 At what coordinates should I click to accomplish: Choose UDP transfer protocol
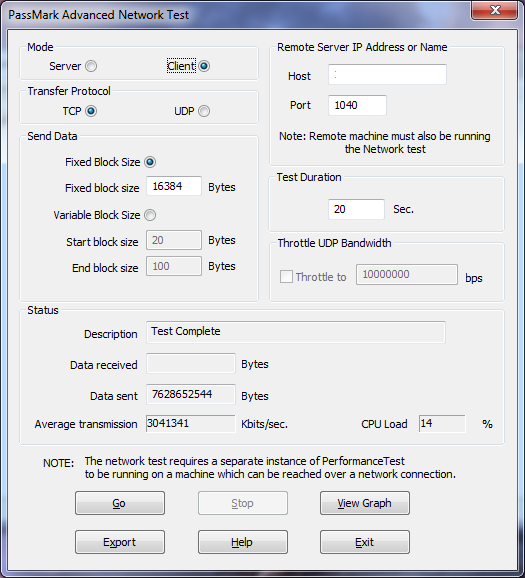204,111
